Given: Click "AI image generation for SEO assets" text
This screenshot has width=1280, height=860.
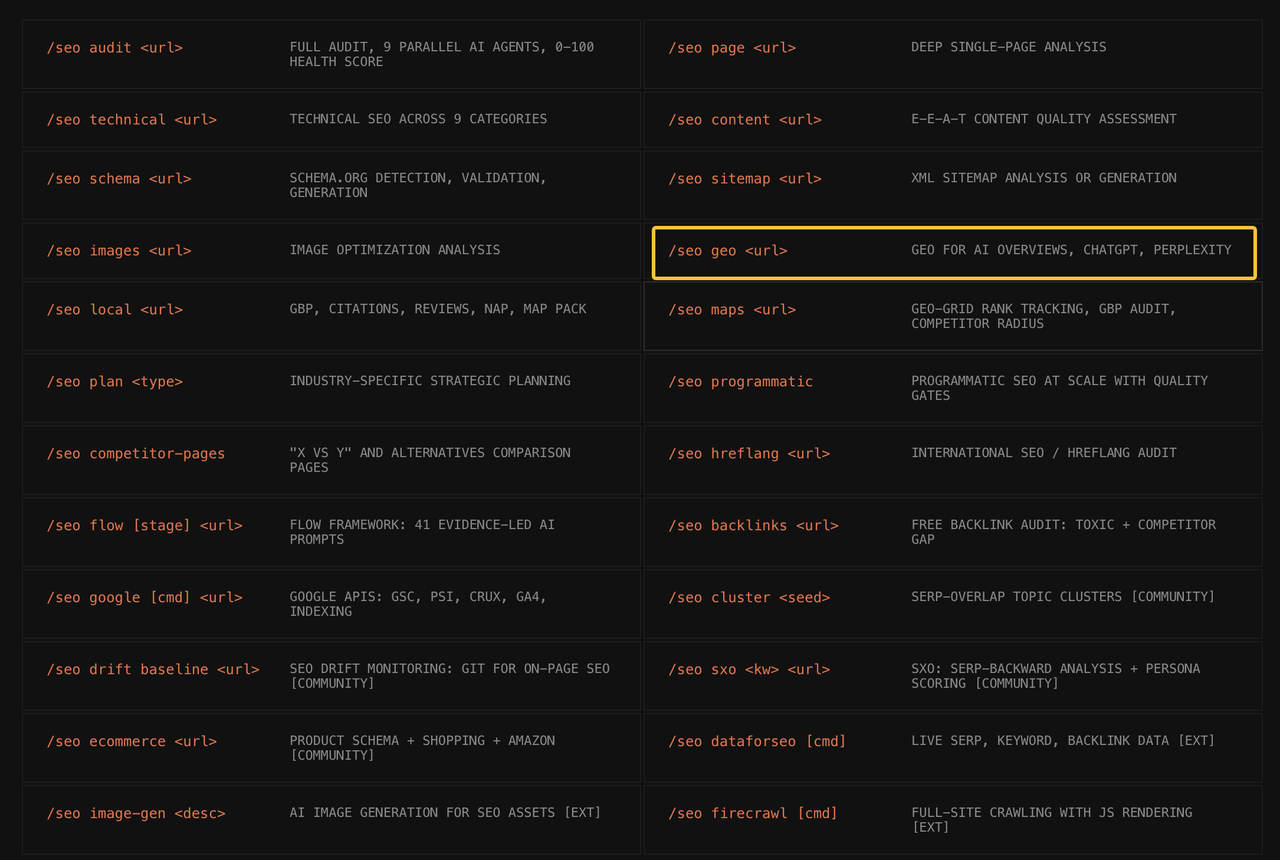Looking at the screenshot, I should (446, 813).
